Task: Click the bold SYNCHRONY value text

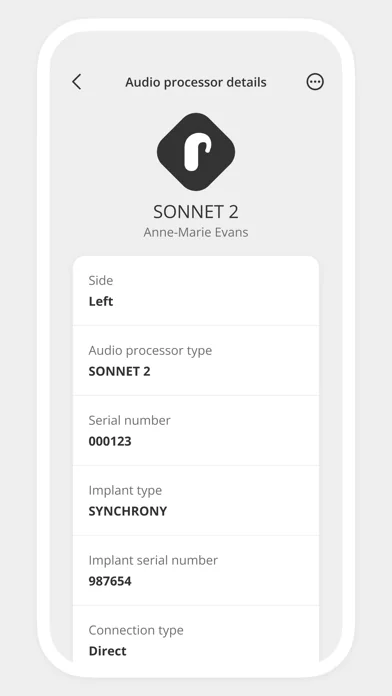Action: tap(128, 511)
